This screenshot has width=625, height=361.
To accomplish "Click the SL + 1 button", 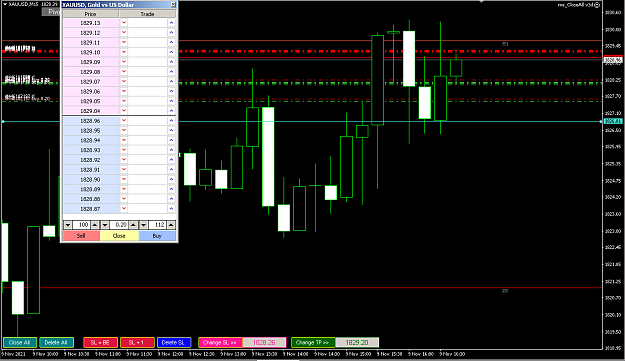I will (137, 343).
